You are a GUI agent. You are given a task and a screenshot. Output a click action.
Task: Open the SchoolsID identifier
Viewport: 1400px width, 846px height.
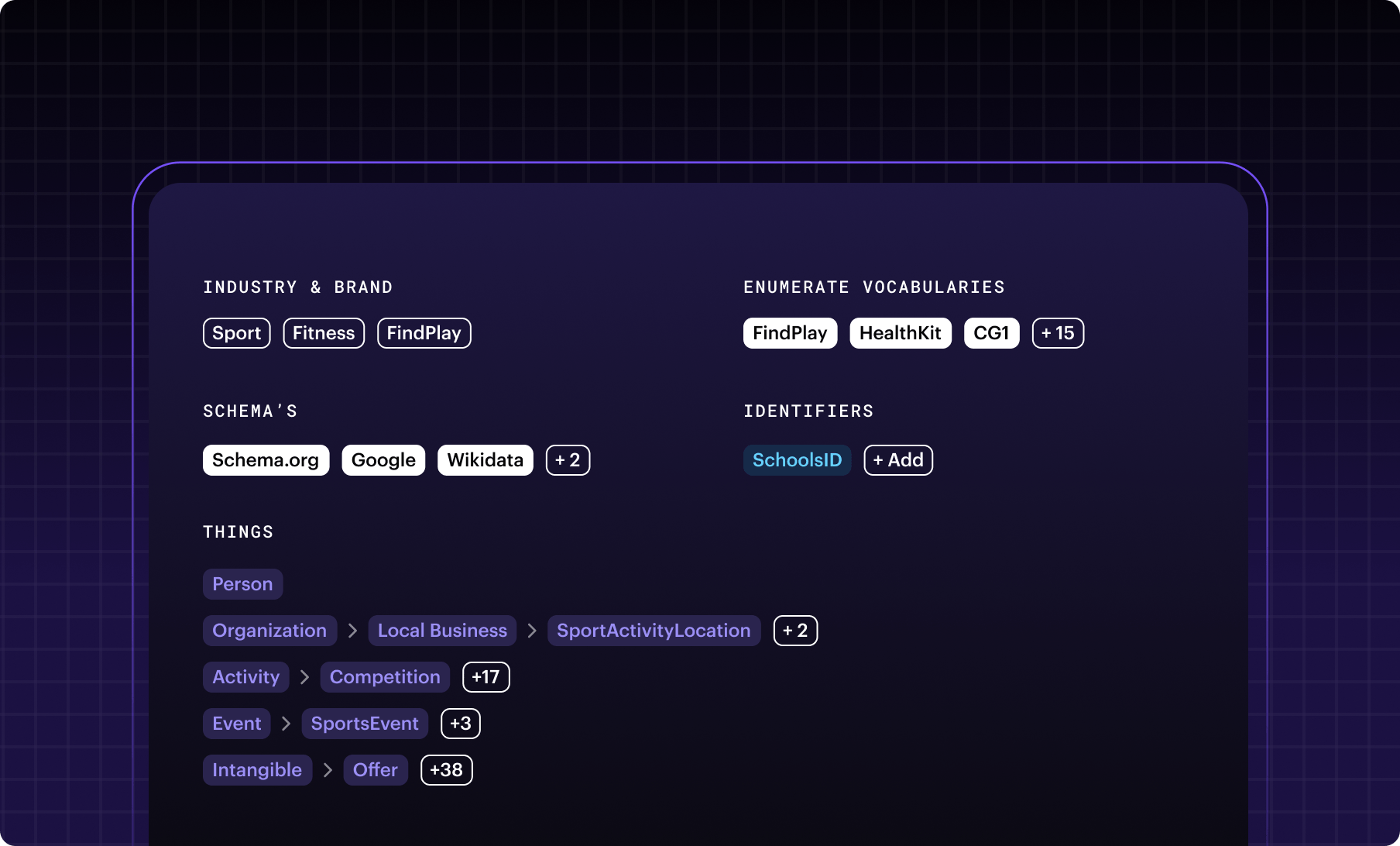[x=797, y=460]
